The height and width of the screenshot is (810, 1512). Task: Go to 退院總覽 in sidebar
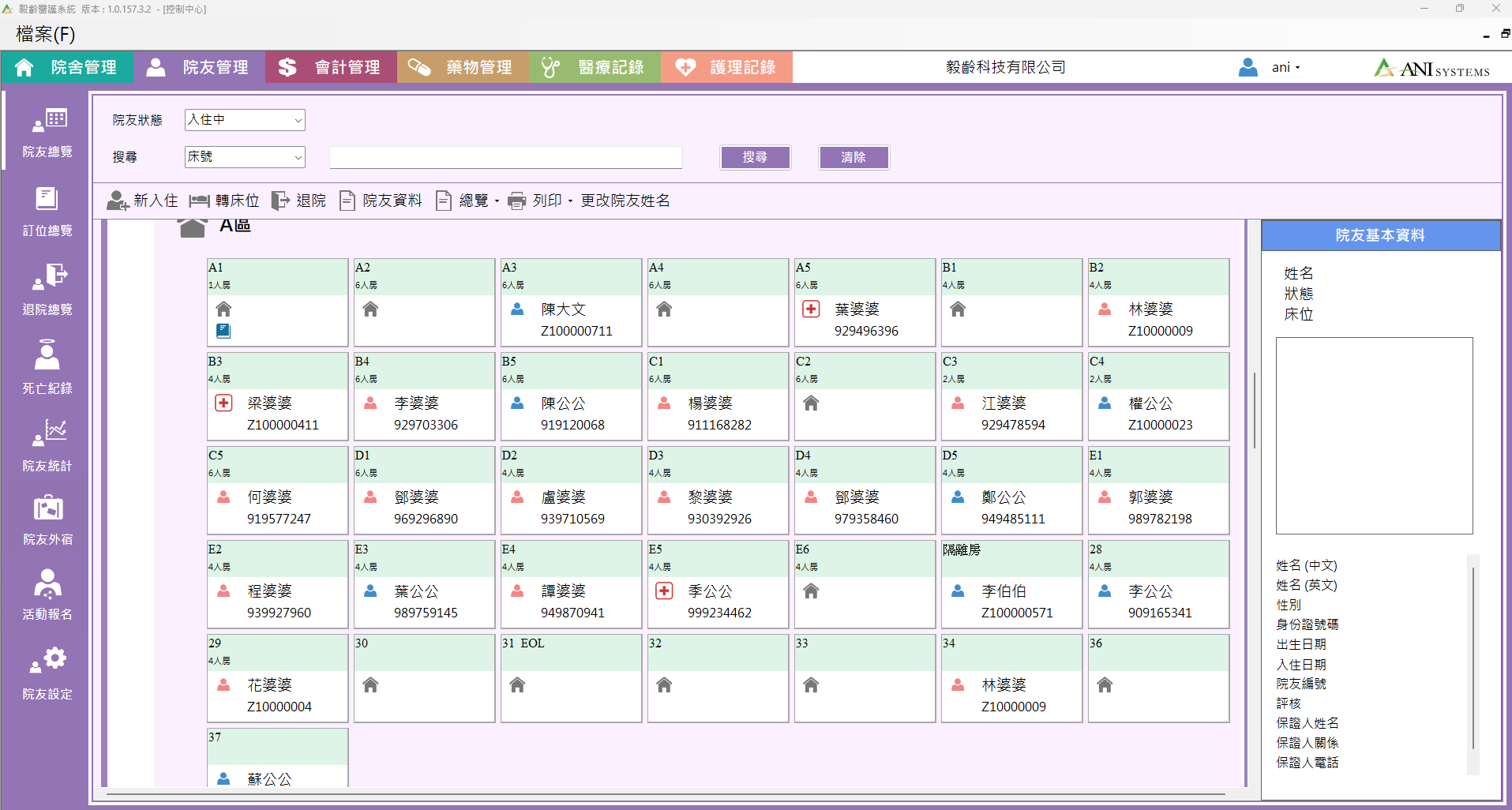coord(47,289)
